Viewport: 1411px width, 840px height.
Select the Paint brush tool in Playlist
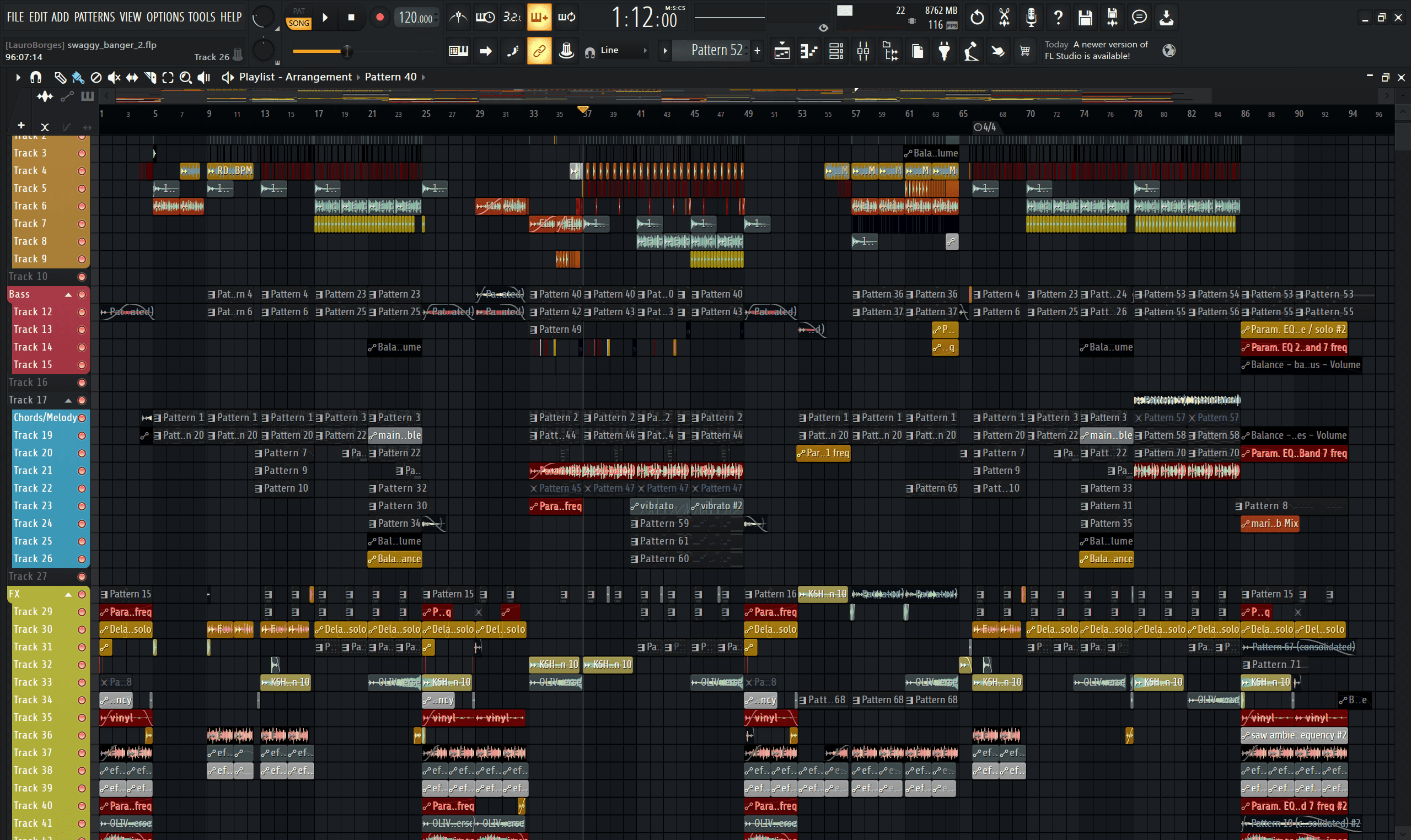[78, 78]
